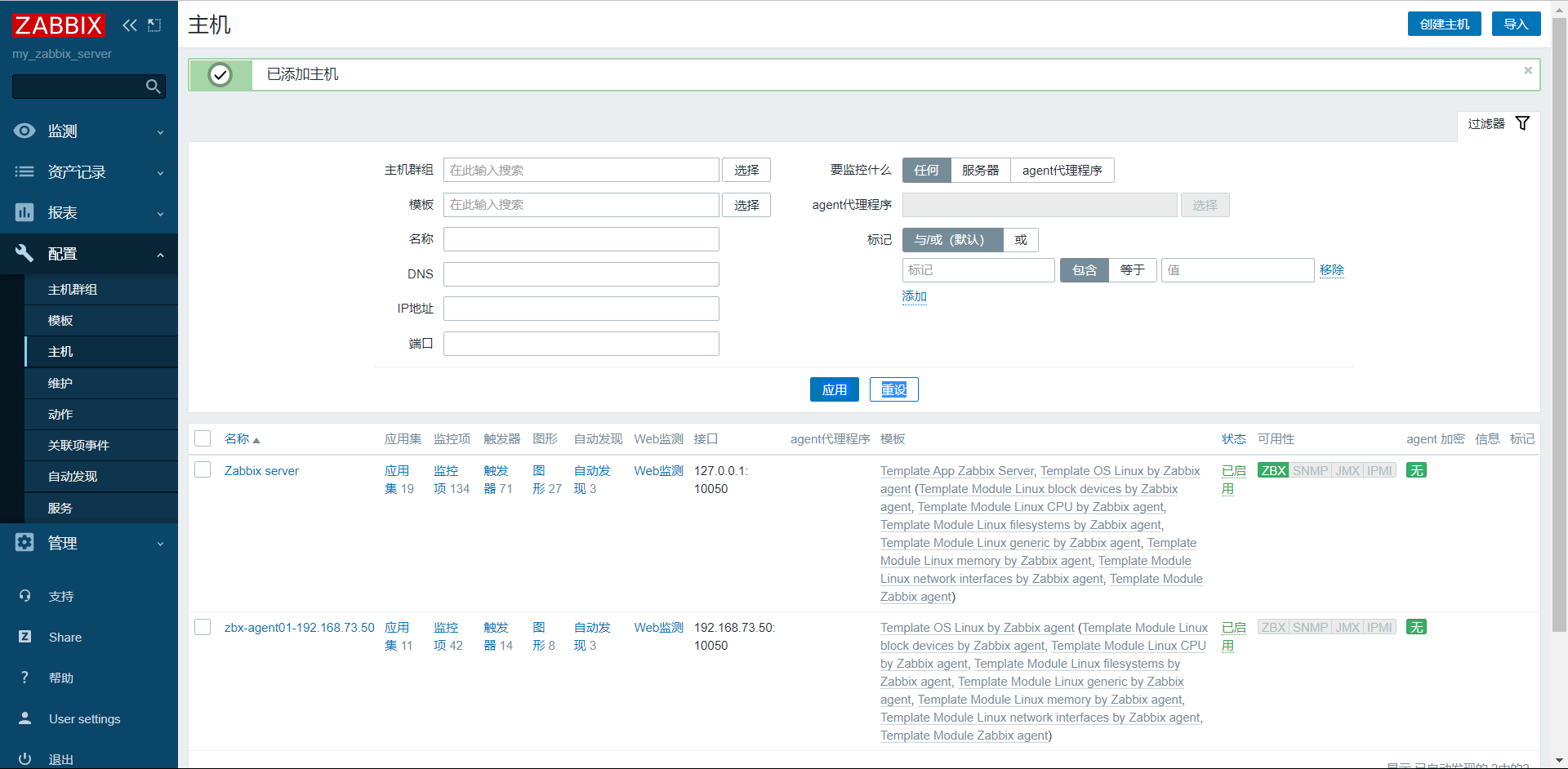This screenshot has height=769, width=1568.
Task: Open 自动发现 submenu item
Action: click(x=101, y=476)
